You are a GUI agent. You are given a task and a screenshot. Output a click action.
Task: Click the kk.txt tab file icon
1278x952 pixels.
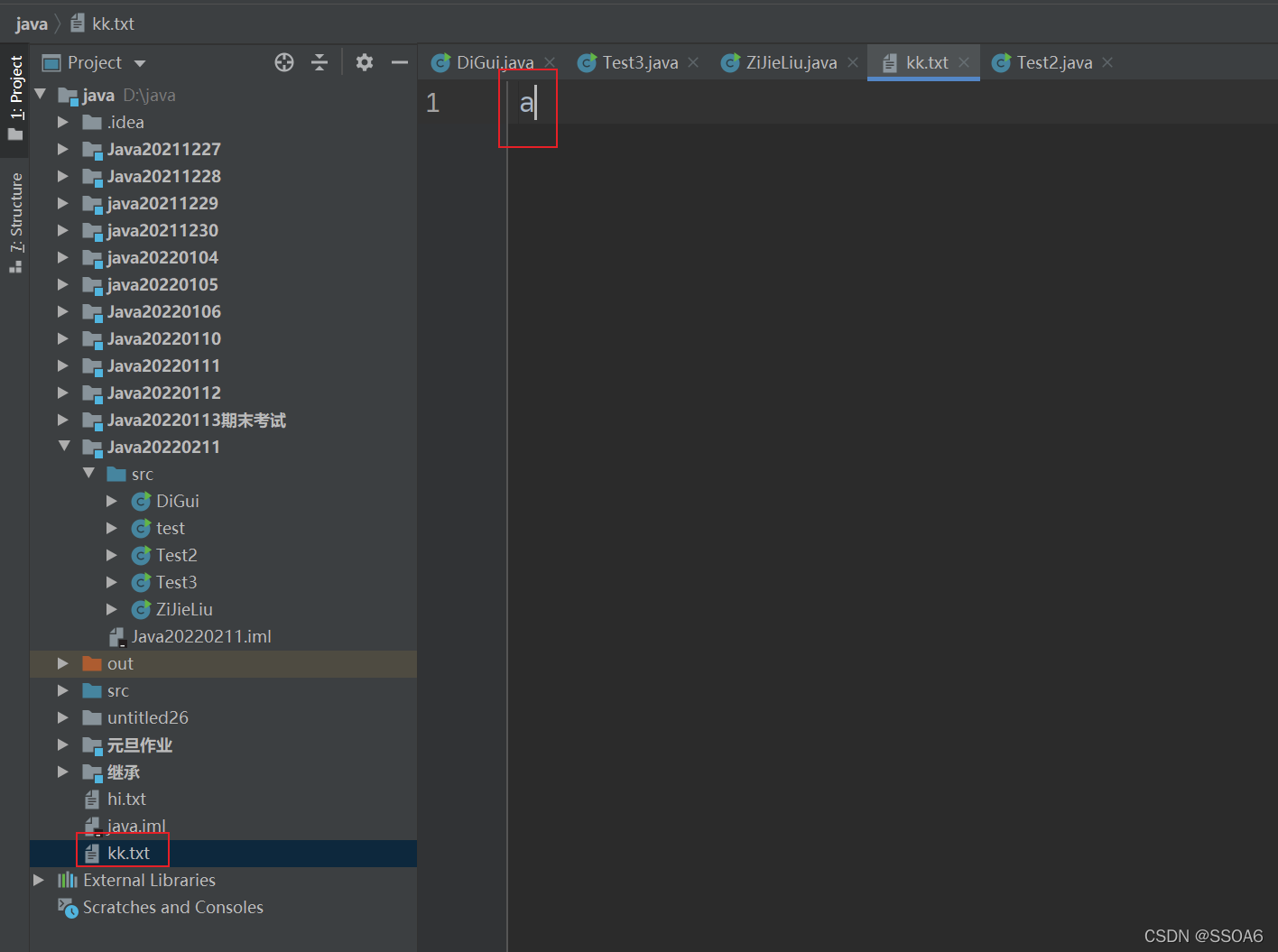tap(890, 63)
